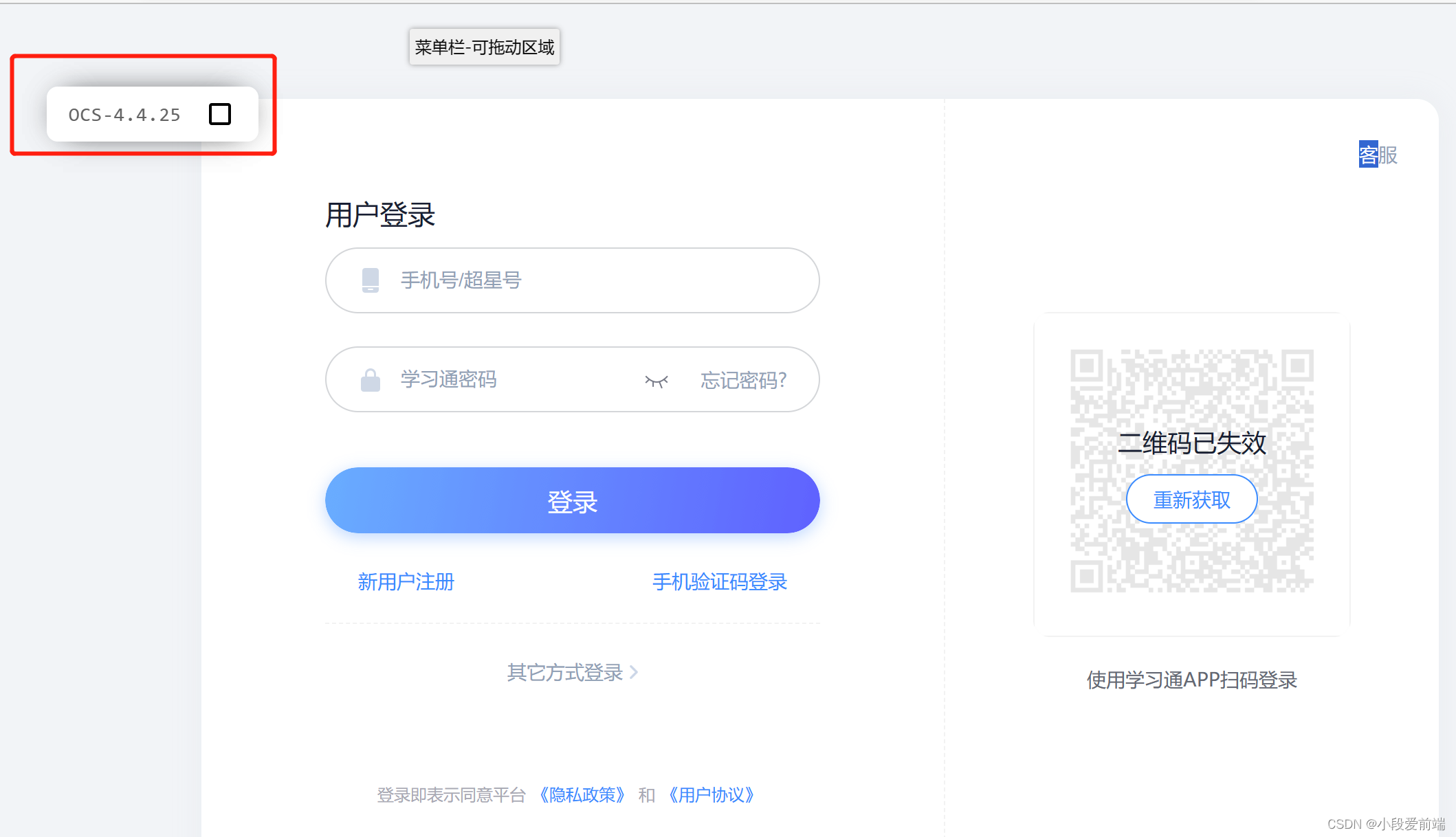Image resolution: width=1456 pixels, height=837 pixels.
Task: Open the 忘记密码? forgot password link
Action: 743,380
